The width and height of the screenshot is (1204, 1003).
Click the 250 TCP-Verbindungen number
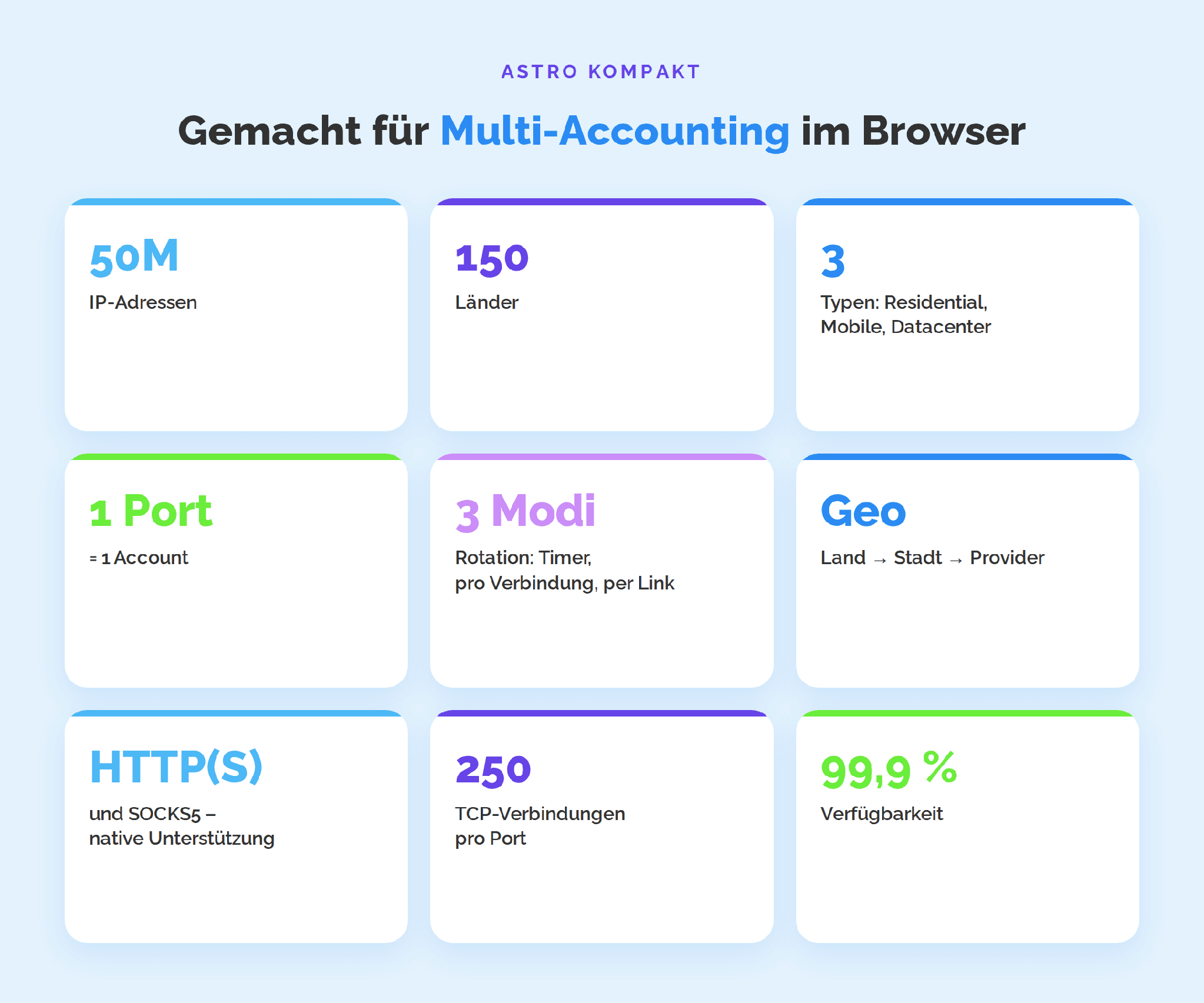[493, 771]
